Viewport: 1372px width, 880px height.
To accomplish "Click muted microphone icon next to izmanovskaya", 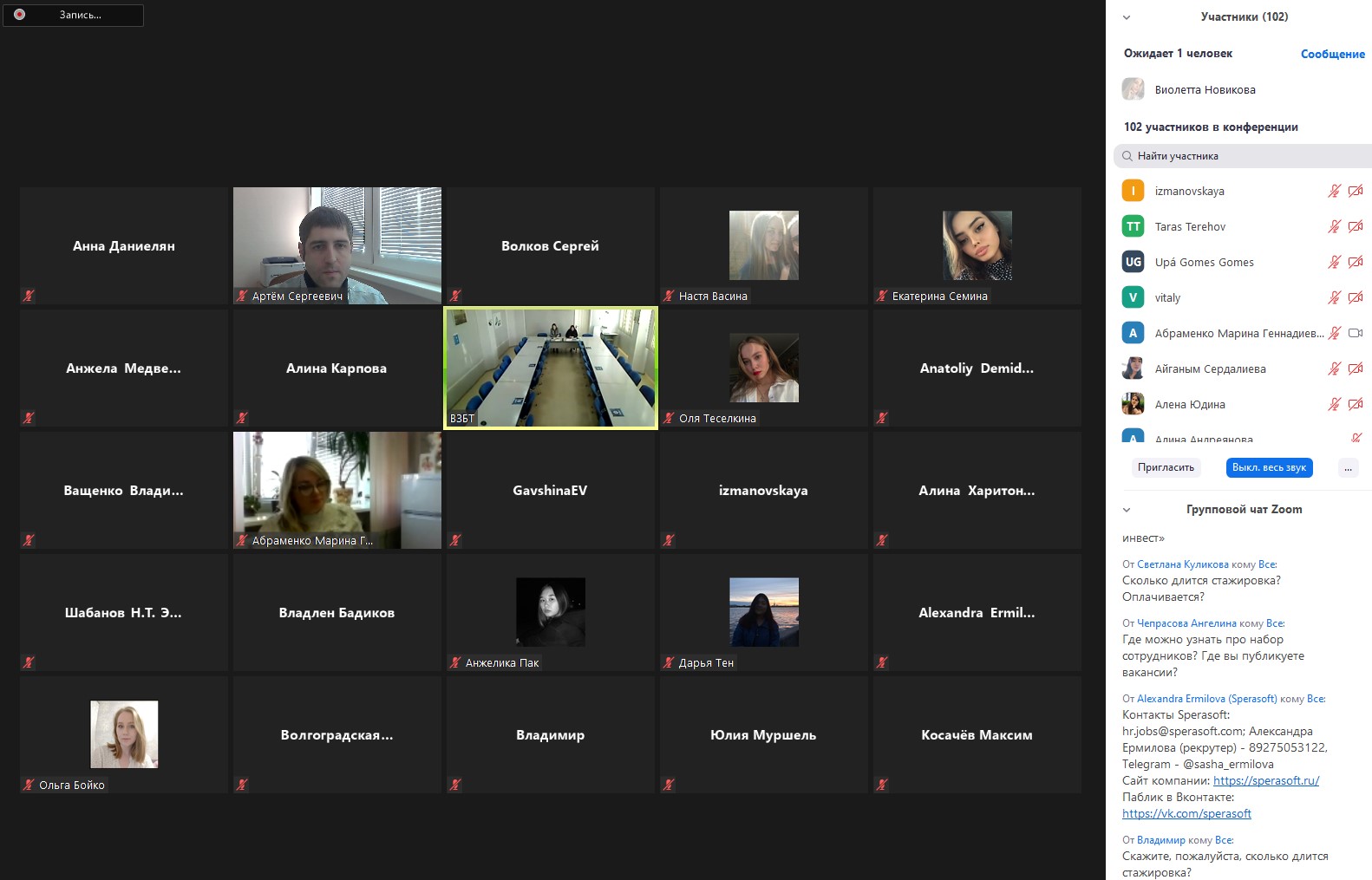I will tap(1334, 191).
